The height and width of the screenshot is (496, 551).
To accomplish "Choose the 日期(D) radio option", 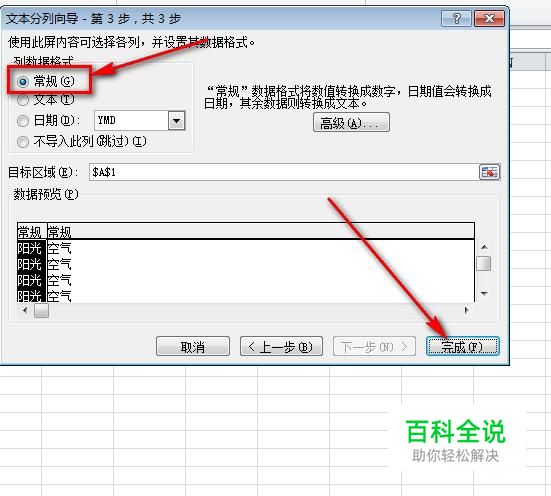I will [48, 121].
